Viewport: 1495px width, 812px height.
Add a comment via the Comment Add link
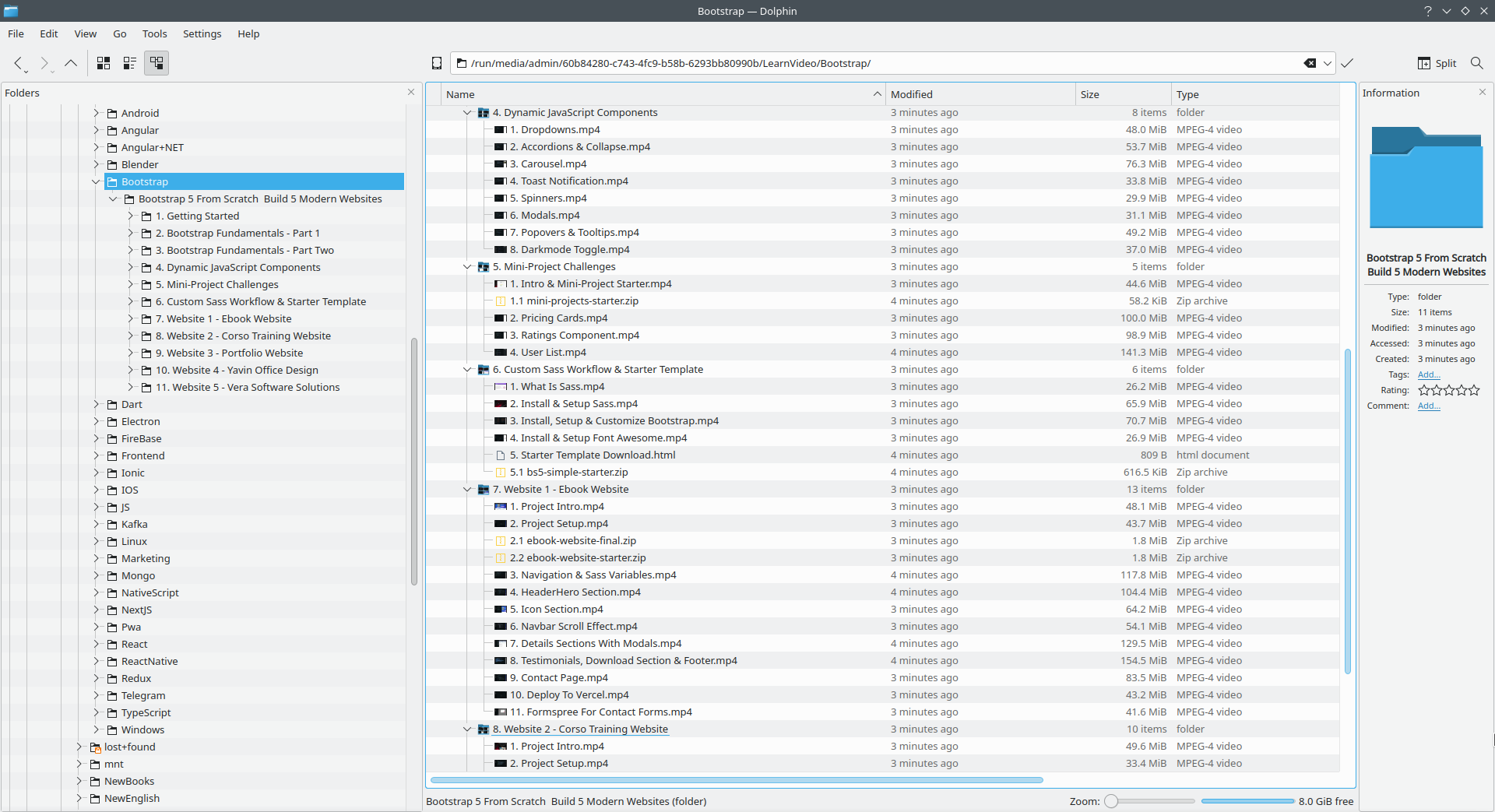(1429, 406)
